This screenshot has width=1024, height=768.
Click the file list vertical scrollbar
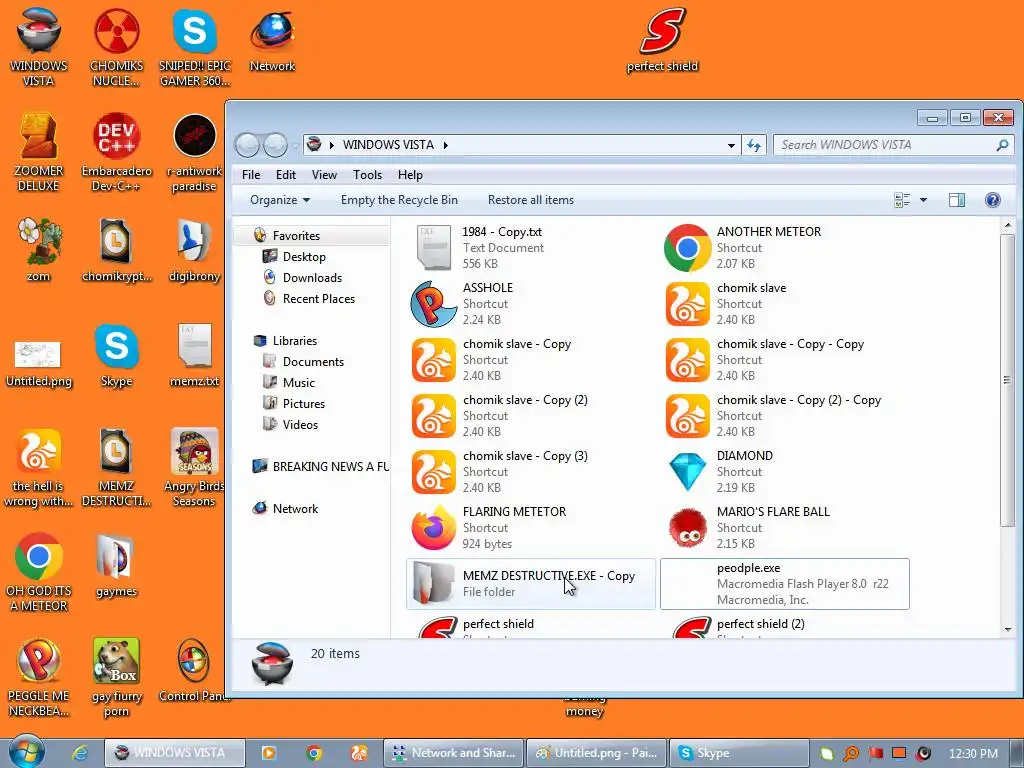point(1007,380)
